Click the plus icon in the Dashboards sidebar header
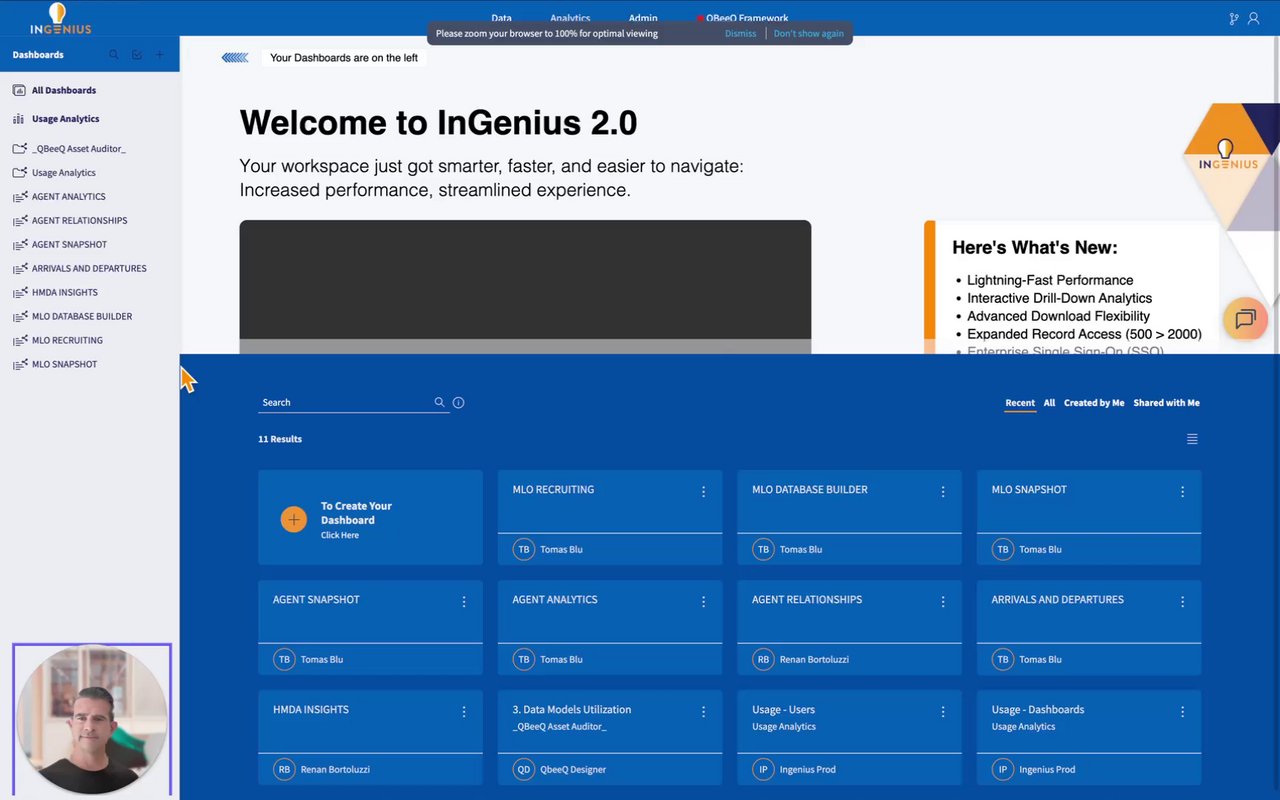The height and width of the screenshot is (800, 1280). 160,55
